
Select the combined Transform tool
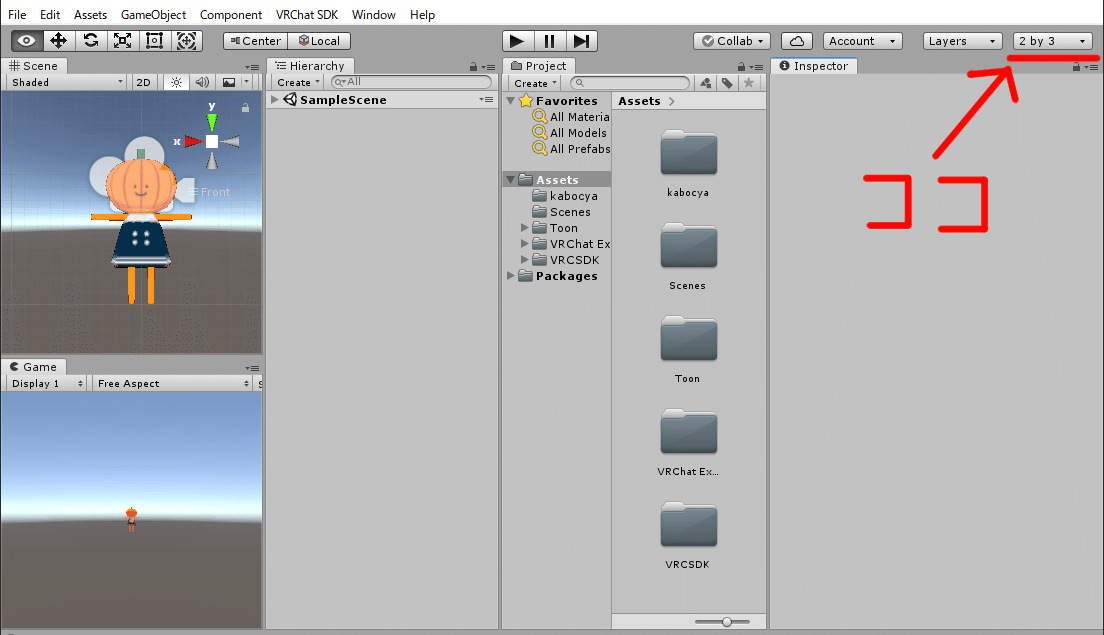point(187,41)
